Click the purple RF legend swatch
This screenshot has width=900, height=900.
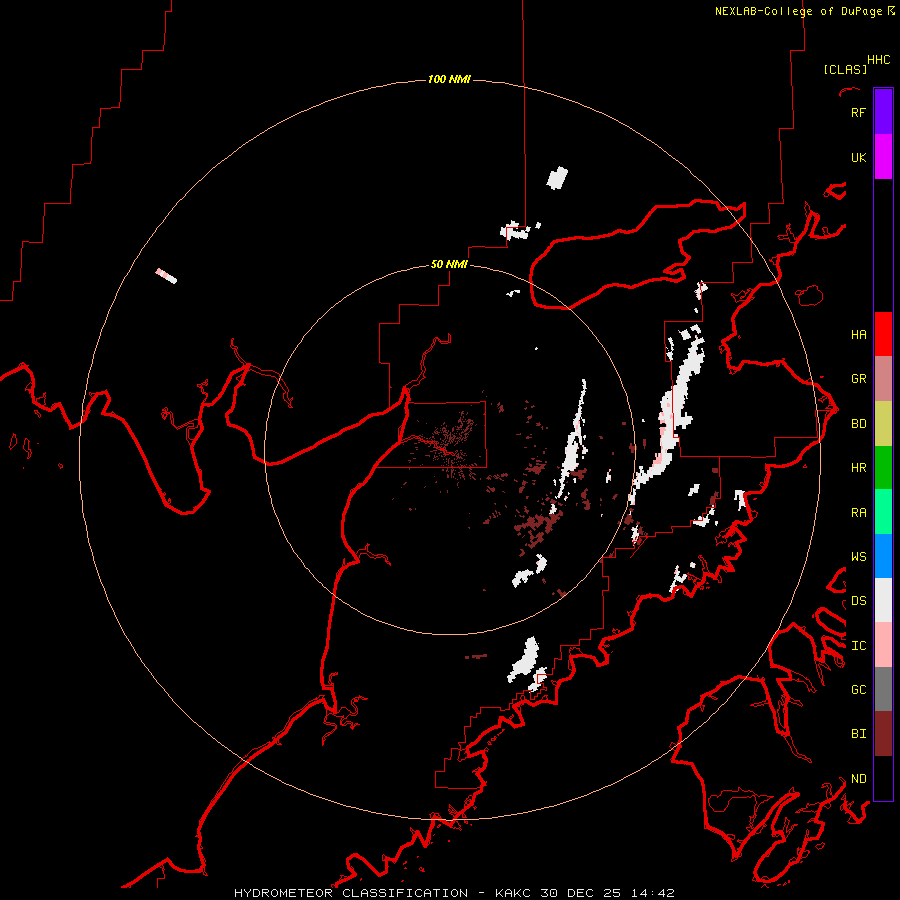click(x=883, y=112)
